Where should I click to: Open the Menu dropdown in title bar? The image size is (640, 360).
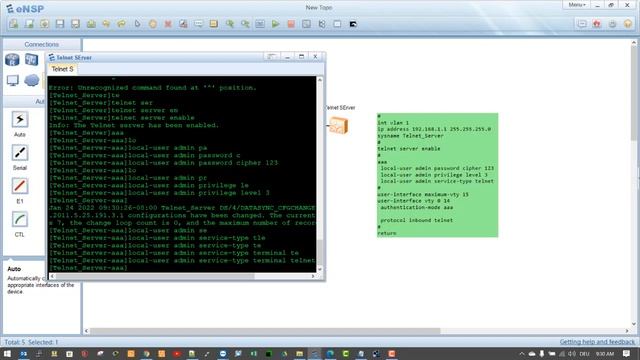pos(577,5)
